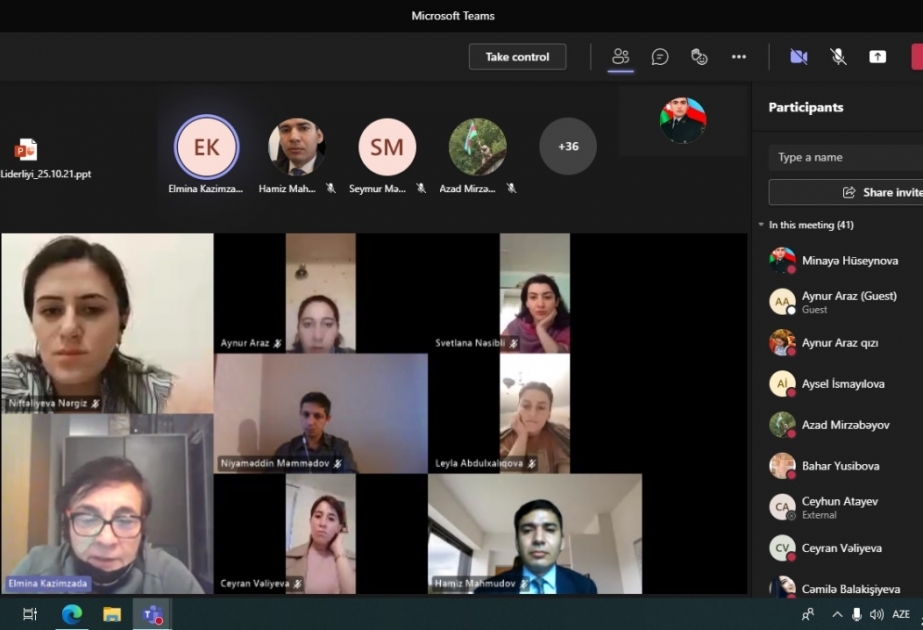Open Microsoft Edge from the taskbar
The width and height of the screenshot is (923, 630).
tap(72, 615)
